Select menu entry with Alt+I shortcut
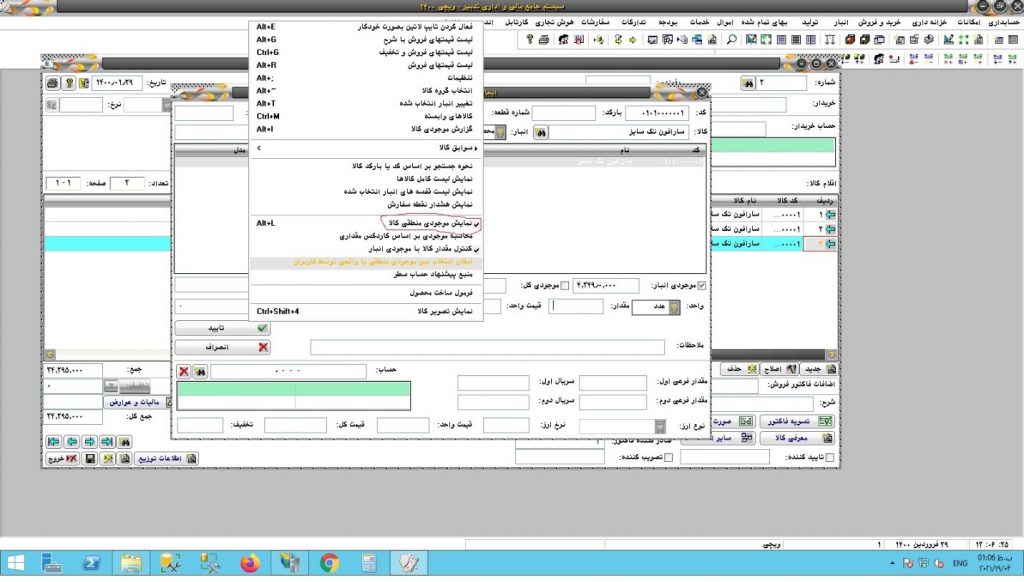The height and width of the screenshot is (582, 1024). 366,129
